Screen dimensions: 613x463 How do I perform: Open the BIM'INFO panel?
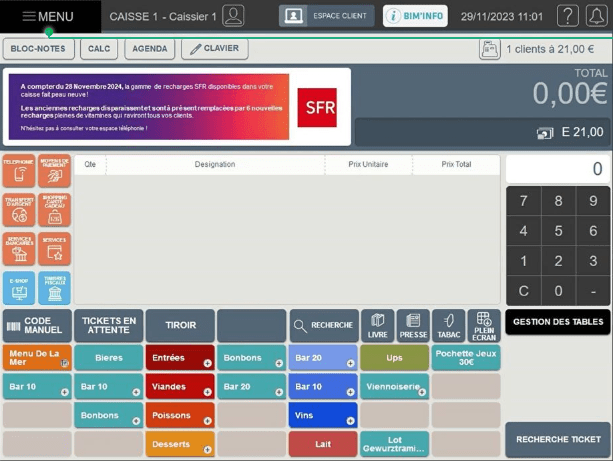pyautogui.click(x=415, y=16)
